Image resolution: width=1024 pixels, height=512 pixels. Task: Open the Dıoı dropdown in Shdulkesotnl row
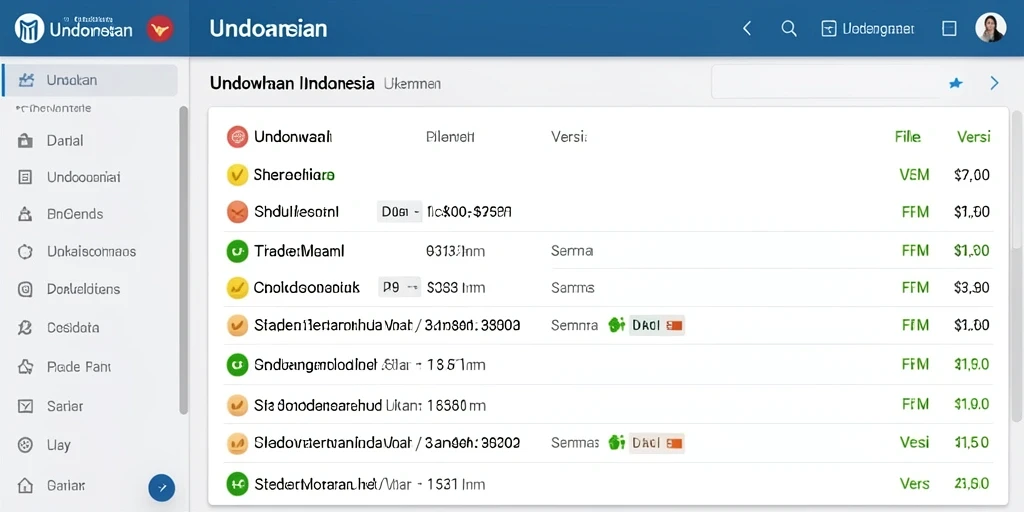(x=399, y=212)
